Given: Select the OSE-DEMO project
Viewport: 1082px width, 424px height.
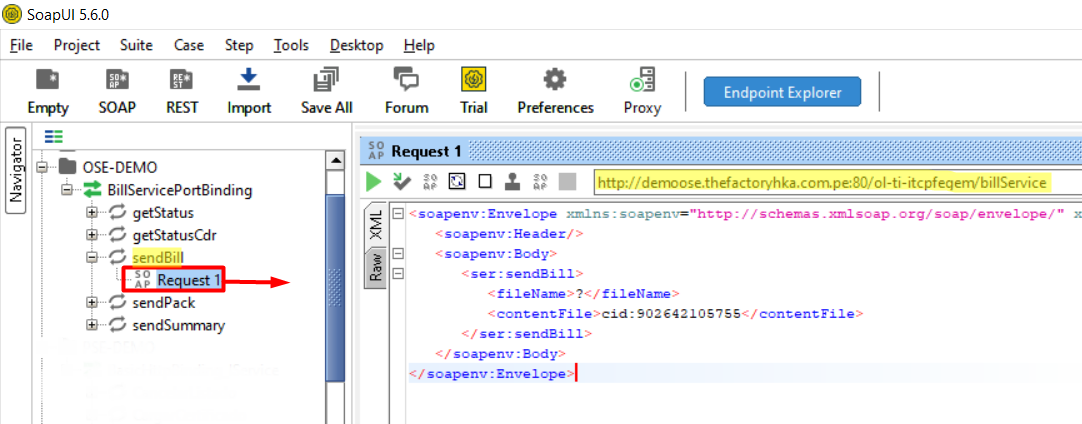Looking at the screenshot, I should coord(120,167).
